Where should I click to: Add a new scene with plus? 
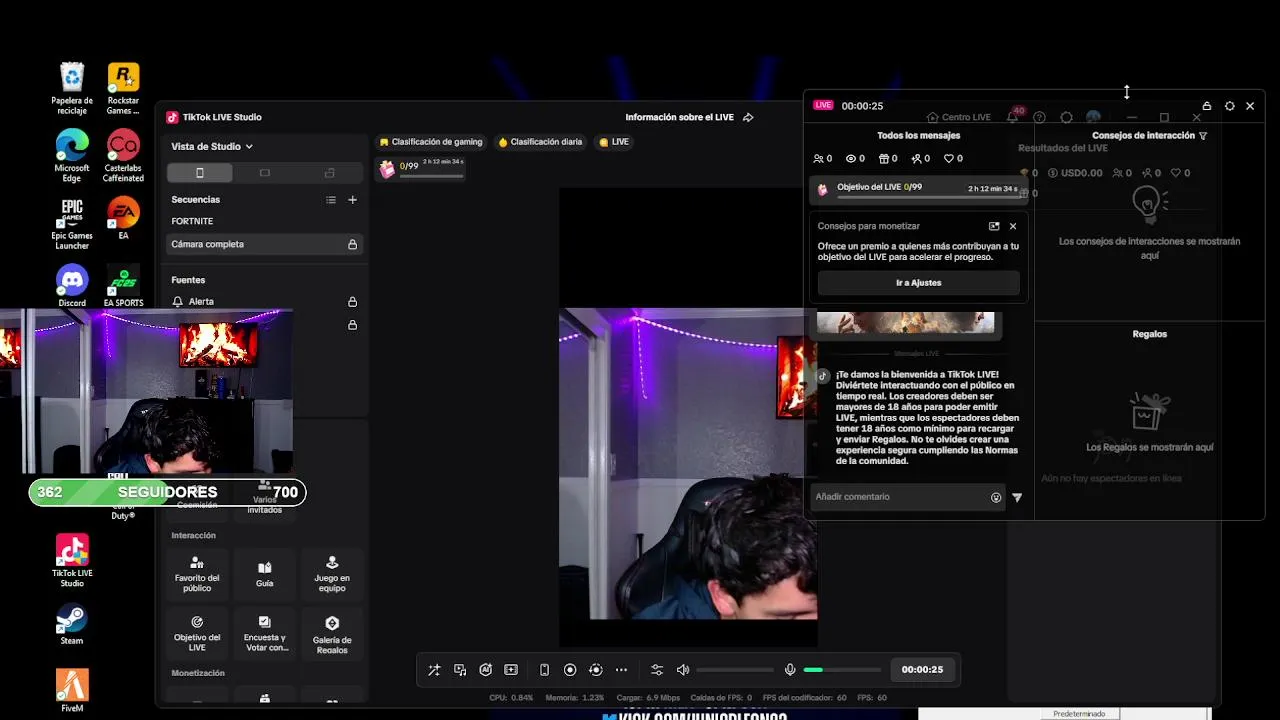(352, 200)
